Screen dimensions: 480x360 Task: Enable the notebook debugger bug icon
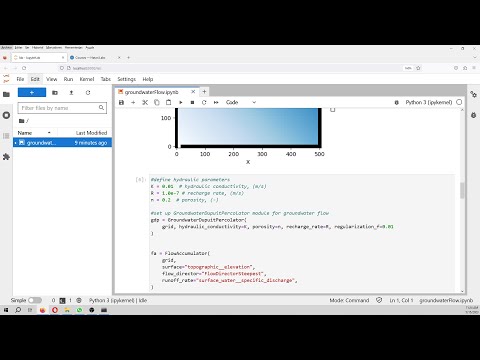coord(397,102)
